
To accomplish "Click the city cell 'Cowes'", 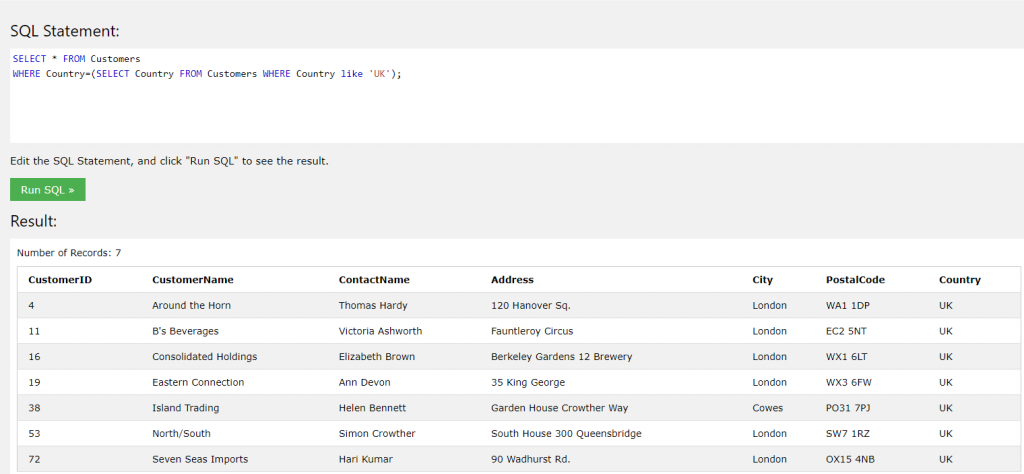I will click(x=767, y=407).
